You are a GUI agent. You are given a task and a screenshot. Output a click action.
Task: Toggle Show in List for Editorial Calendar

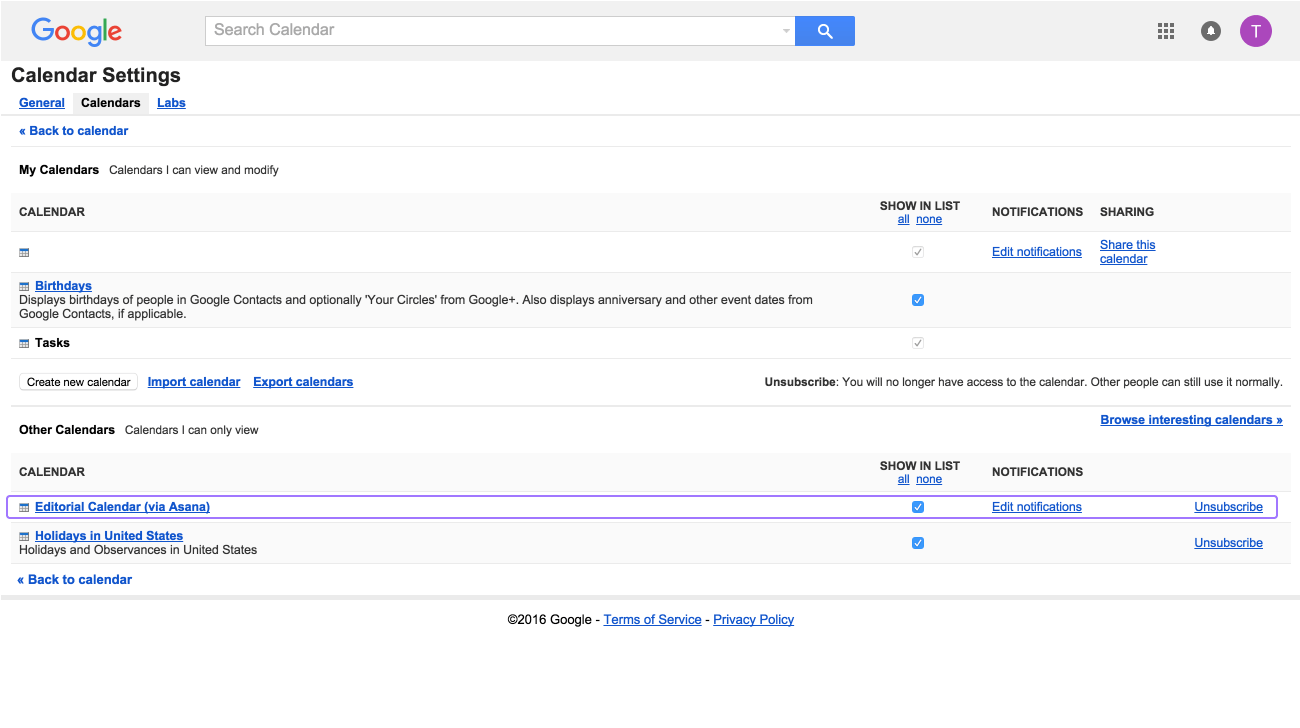click(918, 507)
